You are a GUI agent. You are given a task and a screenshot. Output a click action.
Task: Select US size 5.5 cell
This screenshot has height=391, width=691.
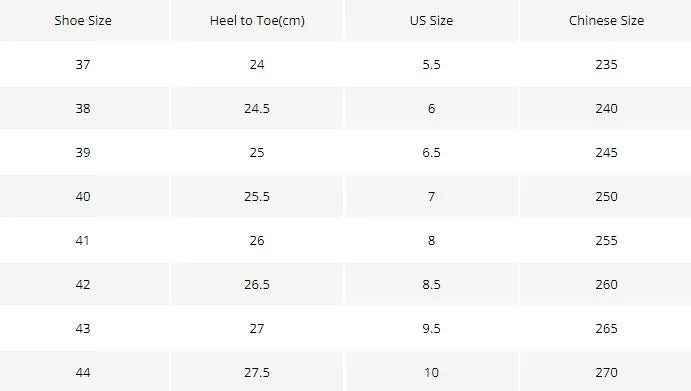[431, 64]
